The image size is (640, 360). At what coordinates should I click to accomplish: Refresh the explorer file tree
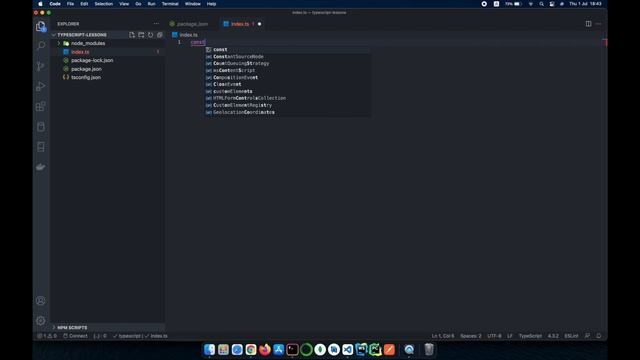coord(151,35)
